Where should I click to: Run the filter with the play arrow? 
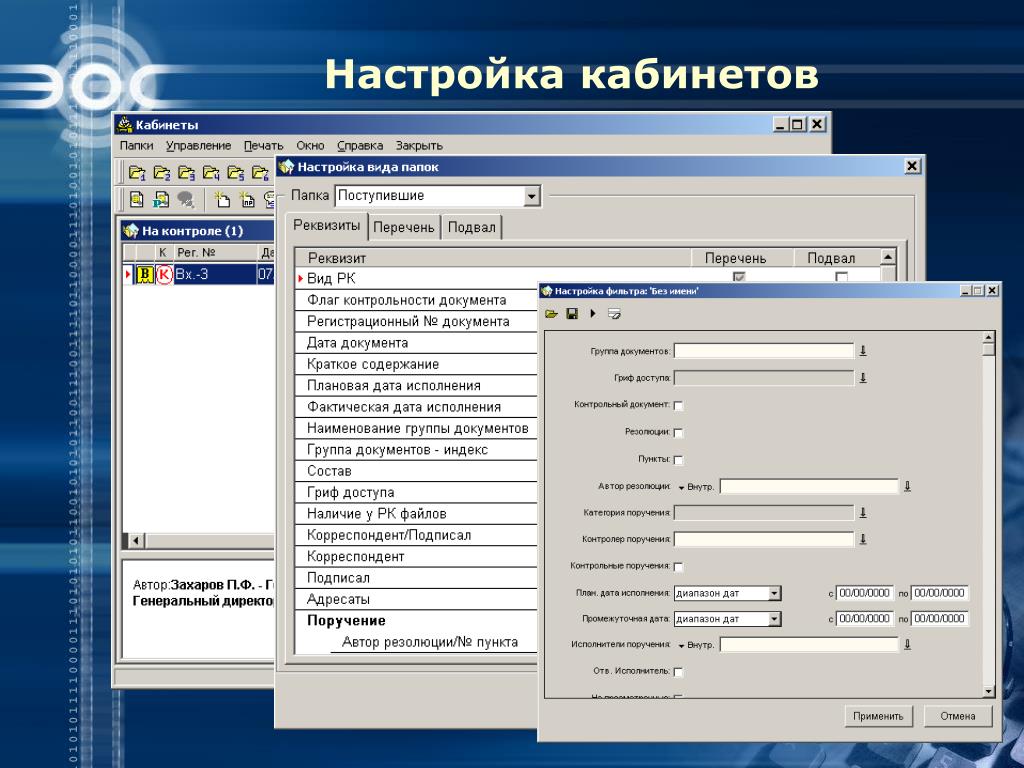click(x=593, y=314)
